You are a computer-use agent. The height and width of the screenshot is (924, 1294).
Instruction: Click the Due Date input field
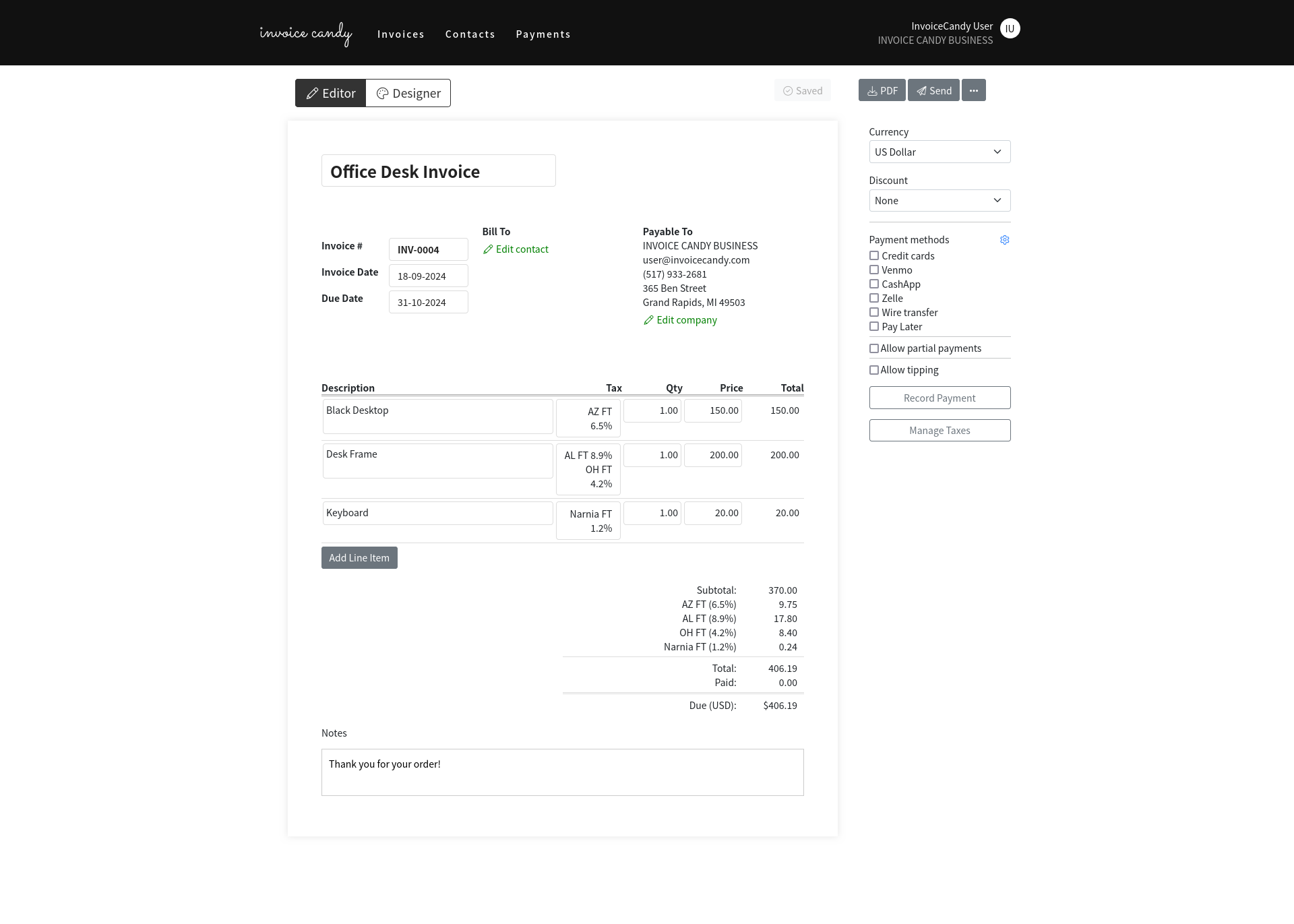pos(428,303)
